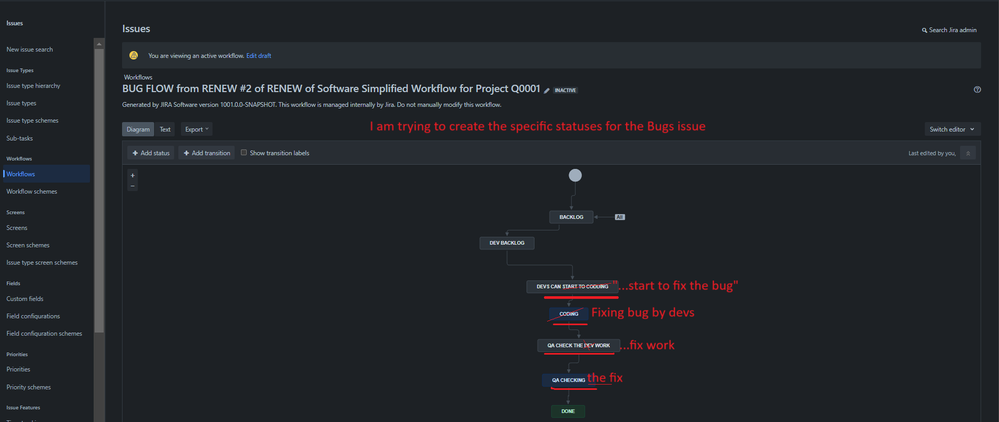Screen dimensions: 999x422
Task: Open New issue search in sidebar
Action: (30, 50)
